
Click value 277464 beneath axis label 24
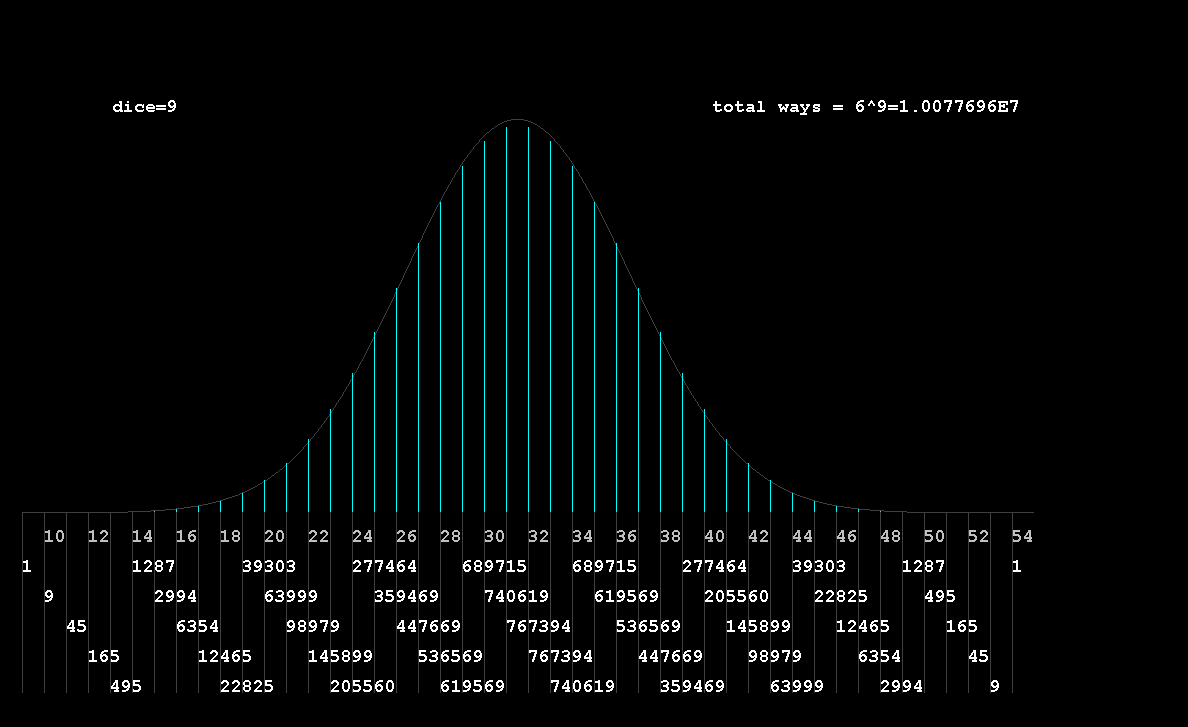[x=384, y=567]
